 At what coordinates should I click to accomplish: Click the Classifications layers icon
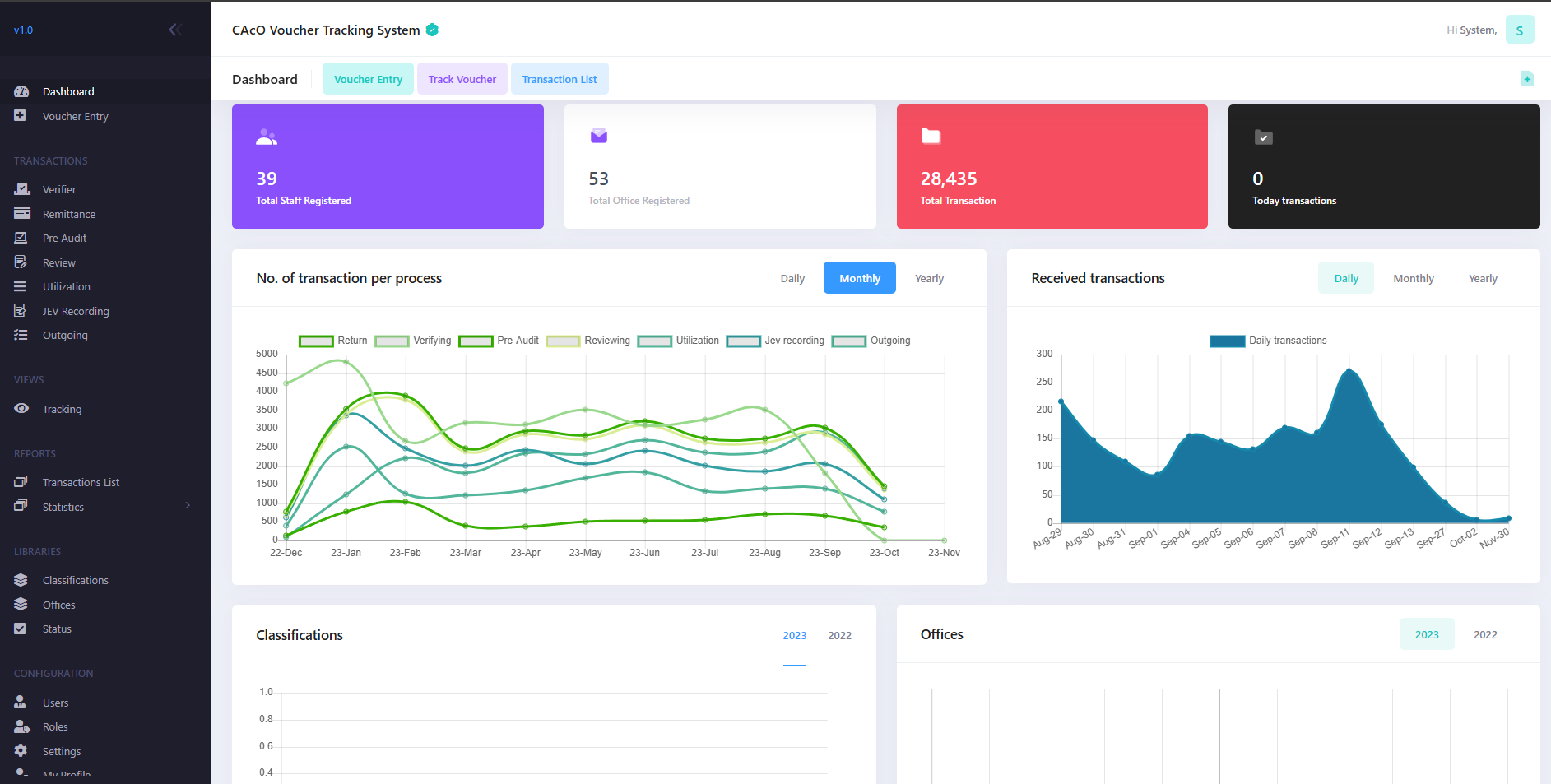click(21, 580)
